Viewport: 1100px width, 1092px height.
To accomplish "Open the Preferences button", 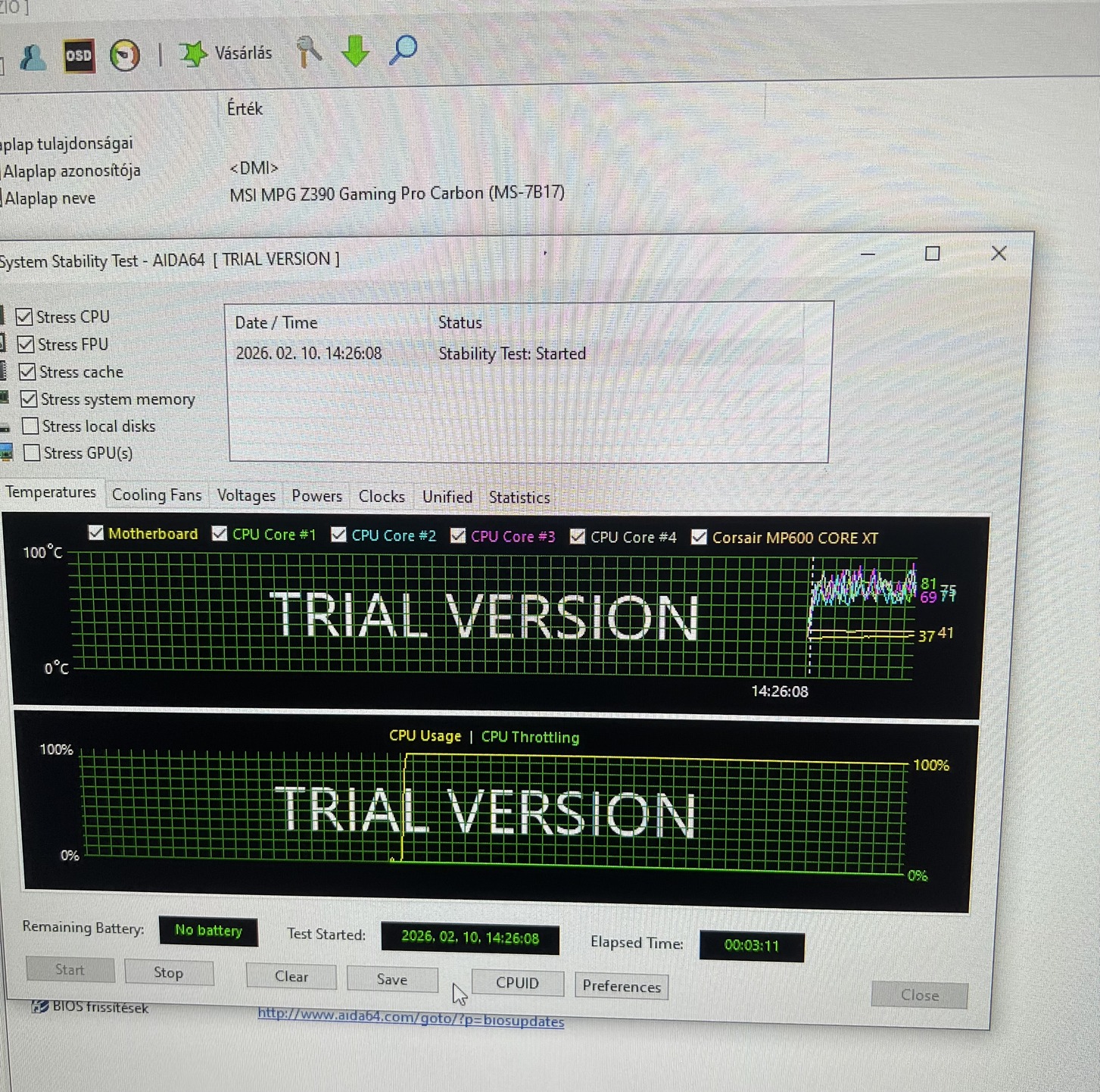I will 622,987.
